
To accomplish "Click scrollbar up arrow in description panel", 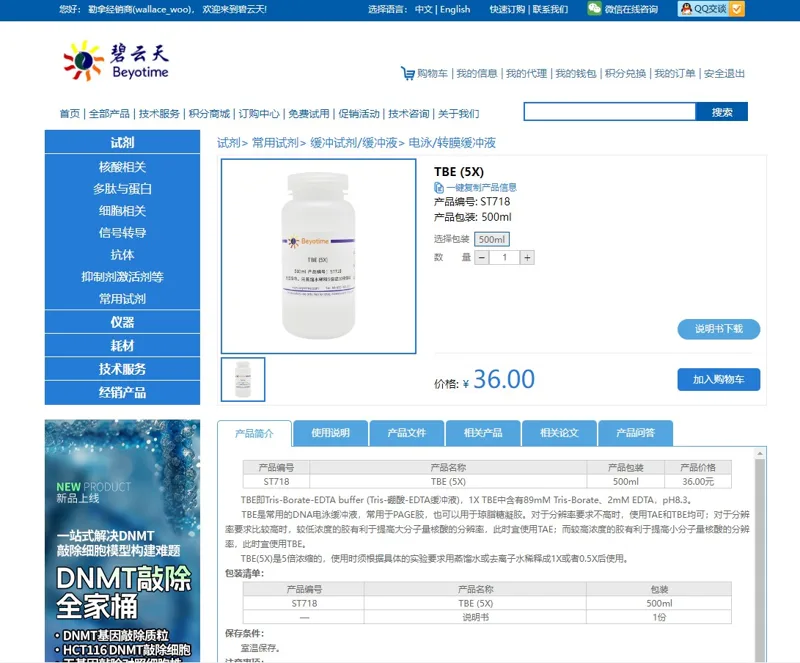I will pyautogui.click(x=760, y=453).
